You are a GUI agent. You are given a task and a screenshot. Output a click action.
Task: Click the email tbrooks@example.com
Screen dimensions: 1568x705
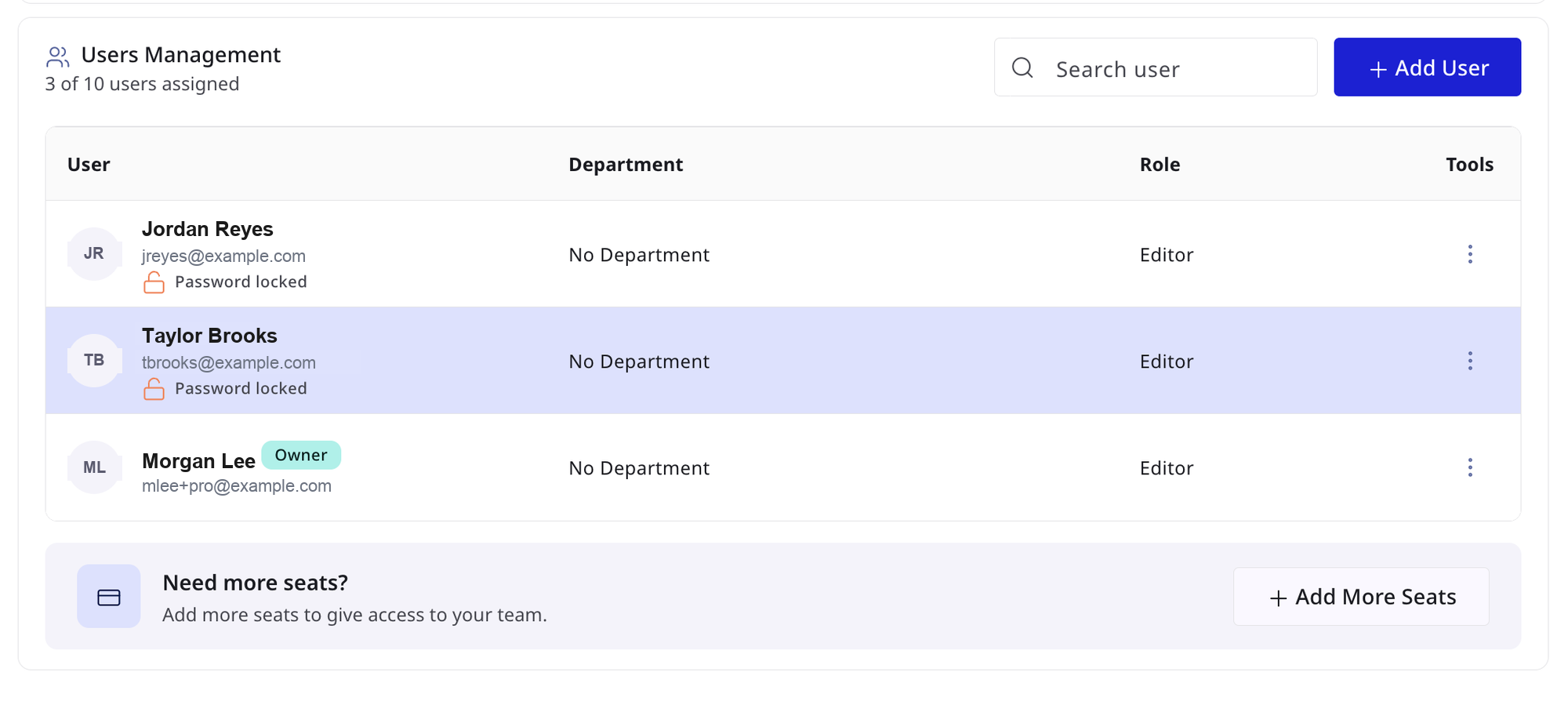click(x=229, y=363)
